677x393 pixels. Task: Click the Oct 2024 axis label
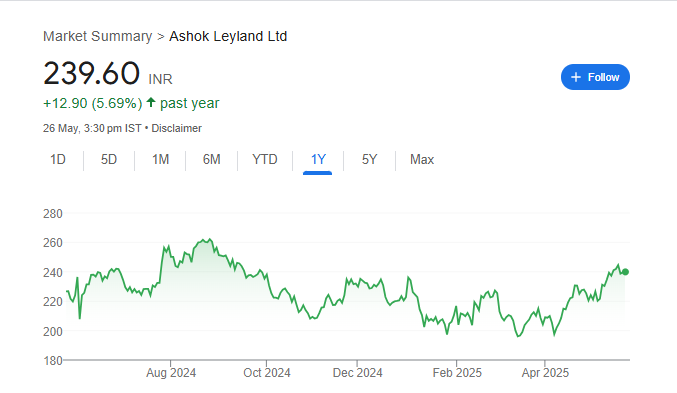[267, 373]
